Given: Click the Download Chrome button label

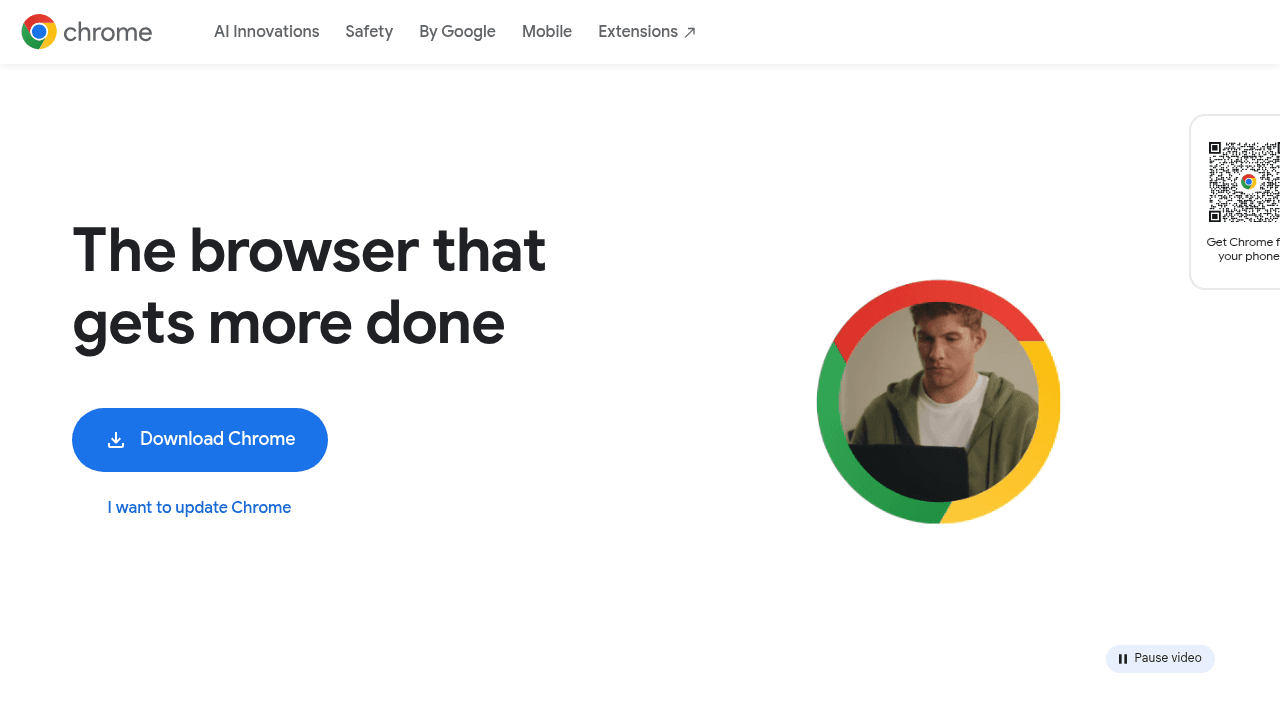Looking at the screenshot, I should (217, 439).
